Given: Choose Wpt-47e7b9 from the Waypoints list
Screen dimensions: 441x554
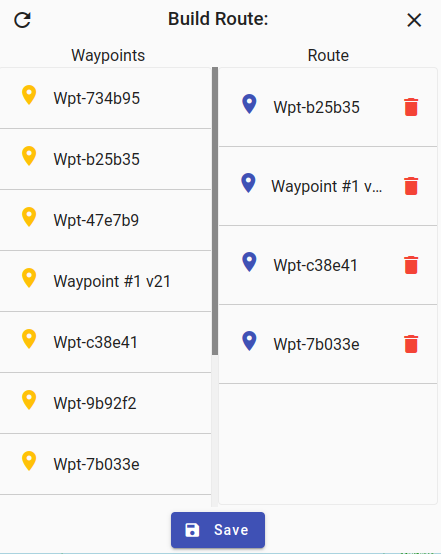Looking at the screenshot, I should point(105,220).
